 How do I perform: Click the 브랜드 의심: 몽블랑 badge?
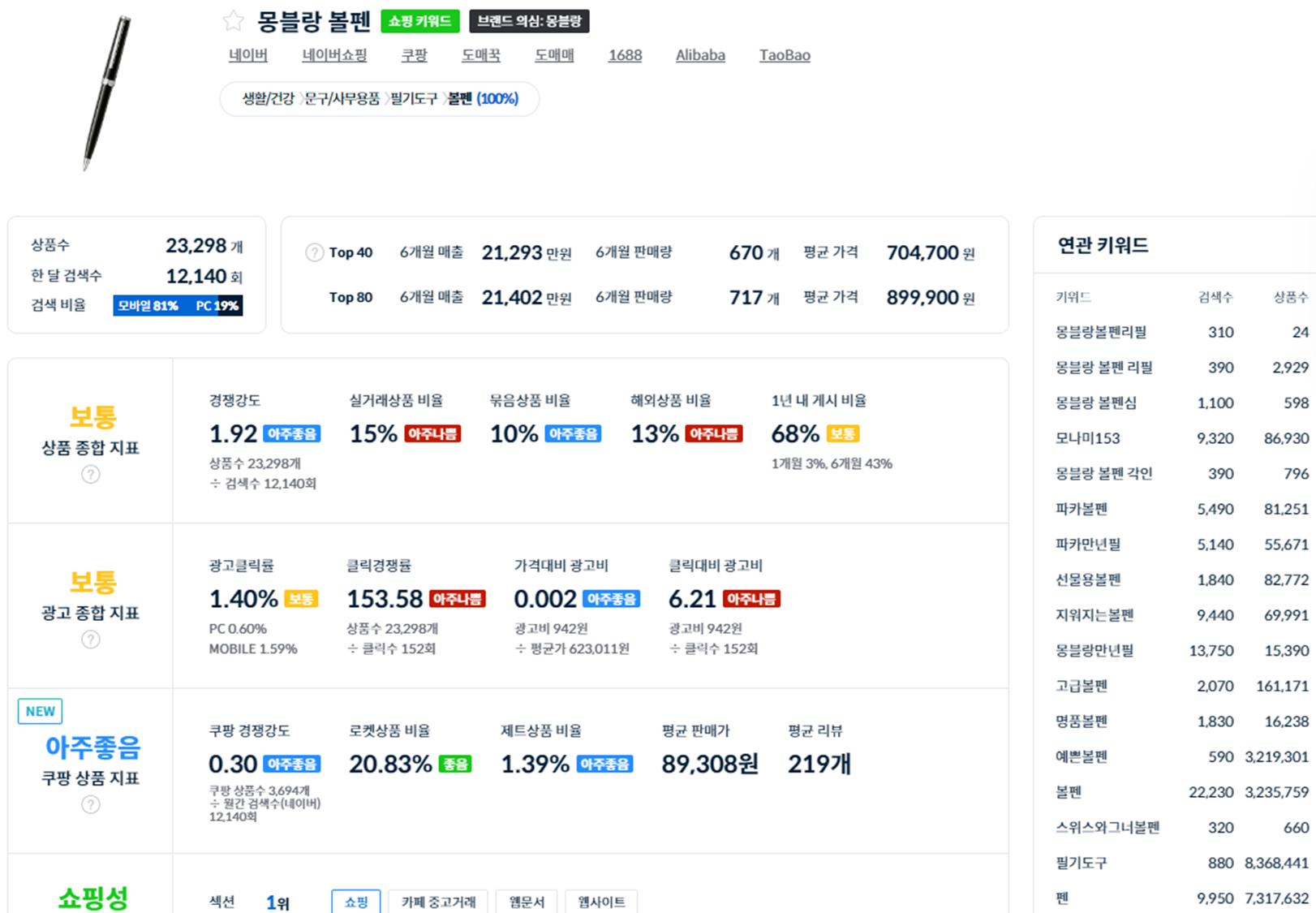pos(529,21)
